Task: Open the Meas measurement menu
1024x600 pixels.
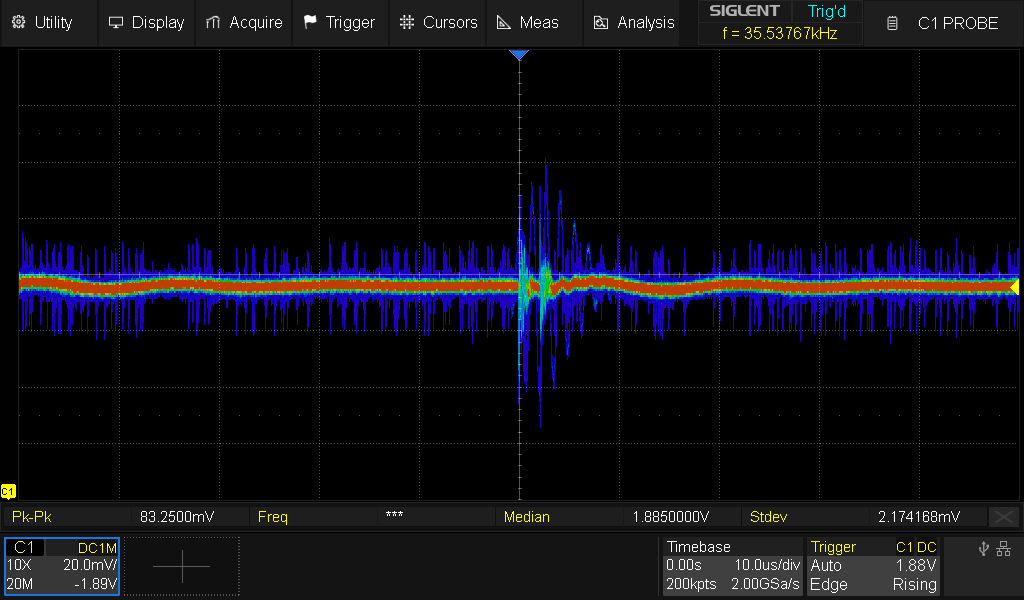Action: click(x=529, y=22)
